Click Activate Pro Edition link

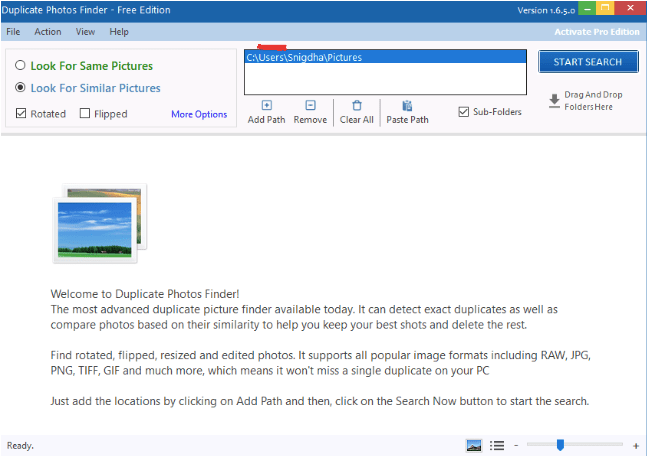597,32
